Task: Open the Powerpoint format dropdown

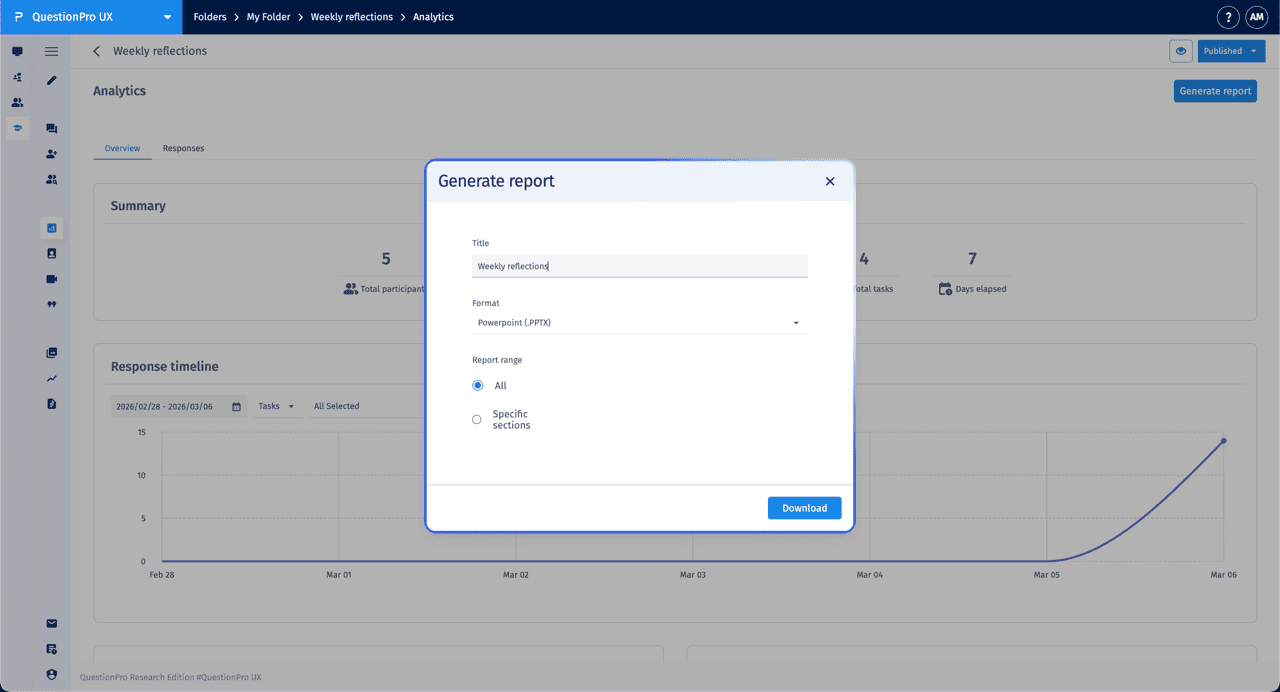Action: (x=640, y=322)
